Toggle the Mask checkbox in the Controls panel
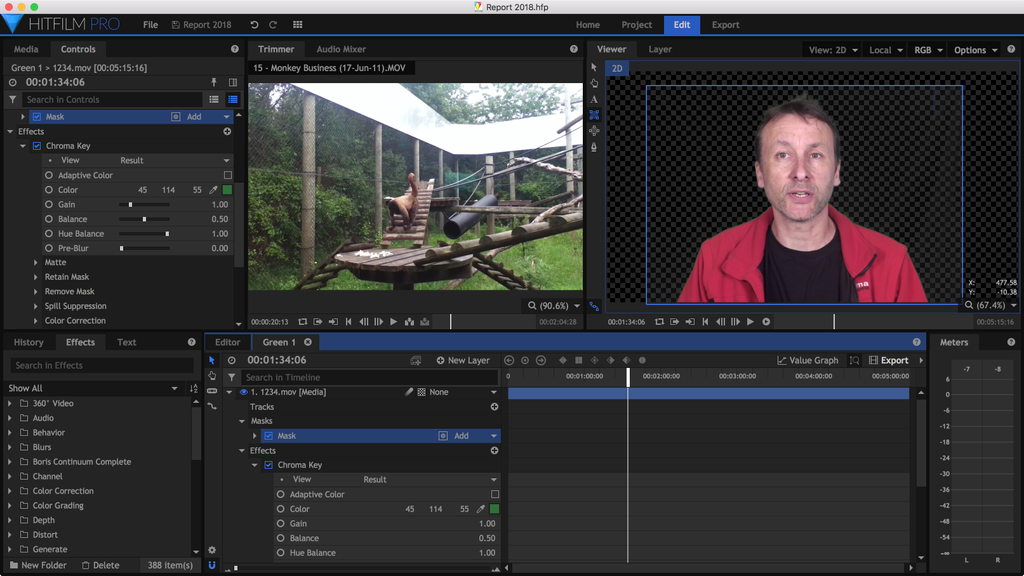The height and width of the screenshot is (576, 1024). 37,116
